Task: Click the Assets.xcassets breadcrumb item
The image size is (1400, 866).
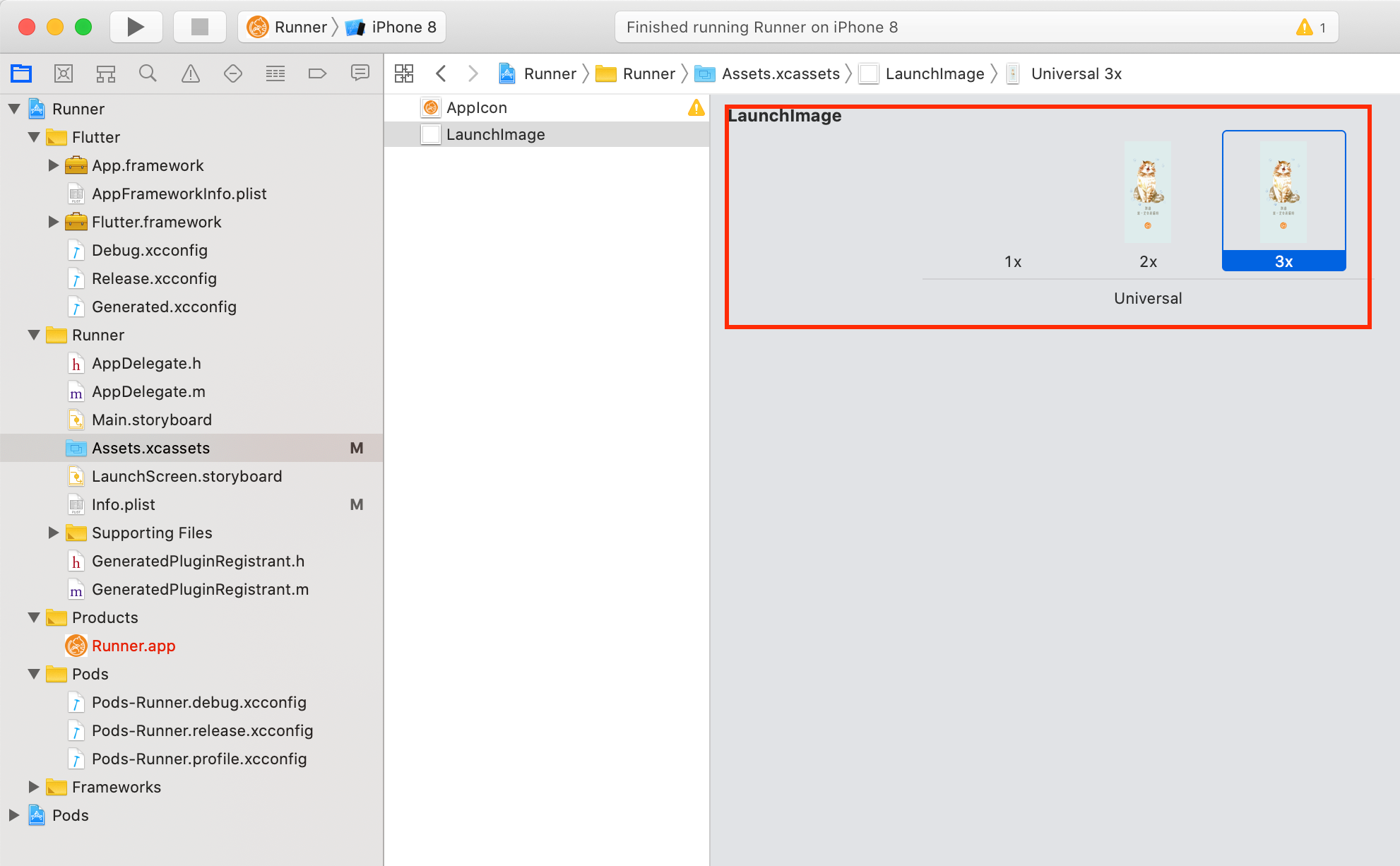Action: pos(780,73)
